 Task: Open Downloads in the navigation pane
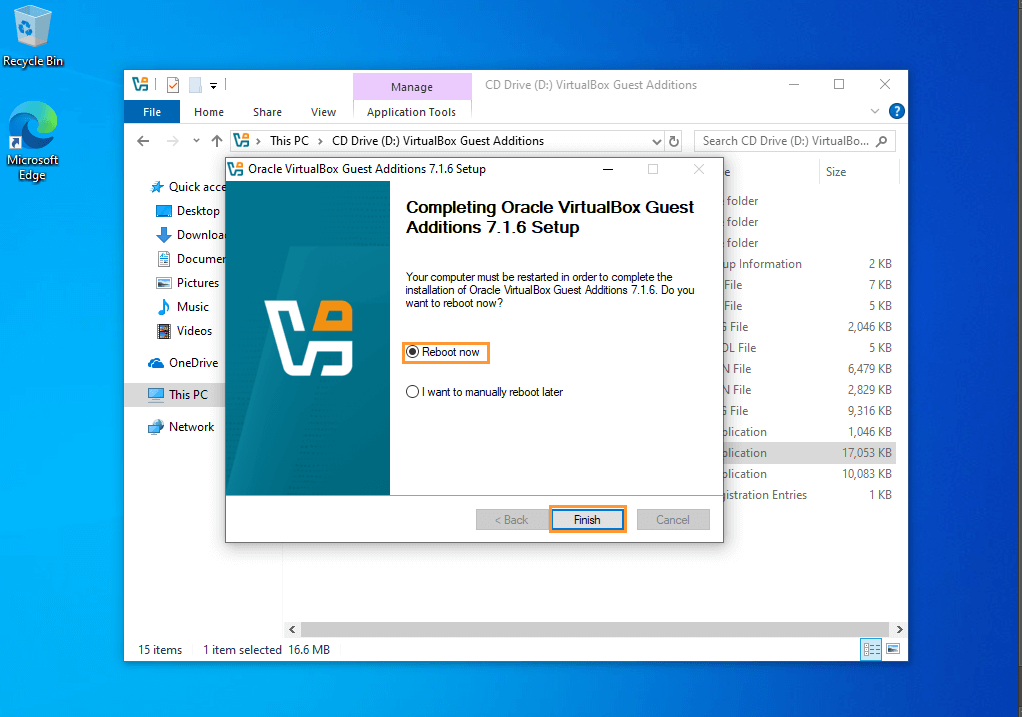point(191,235)
